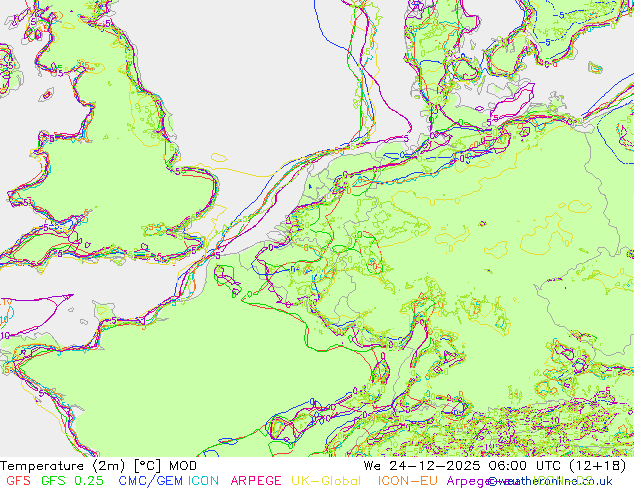Click the cyan ICON legend label

pyautogui.click(x=203, y=481)
